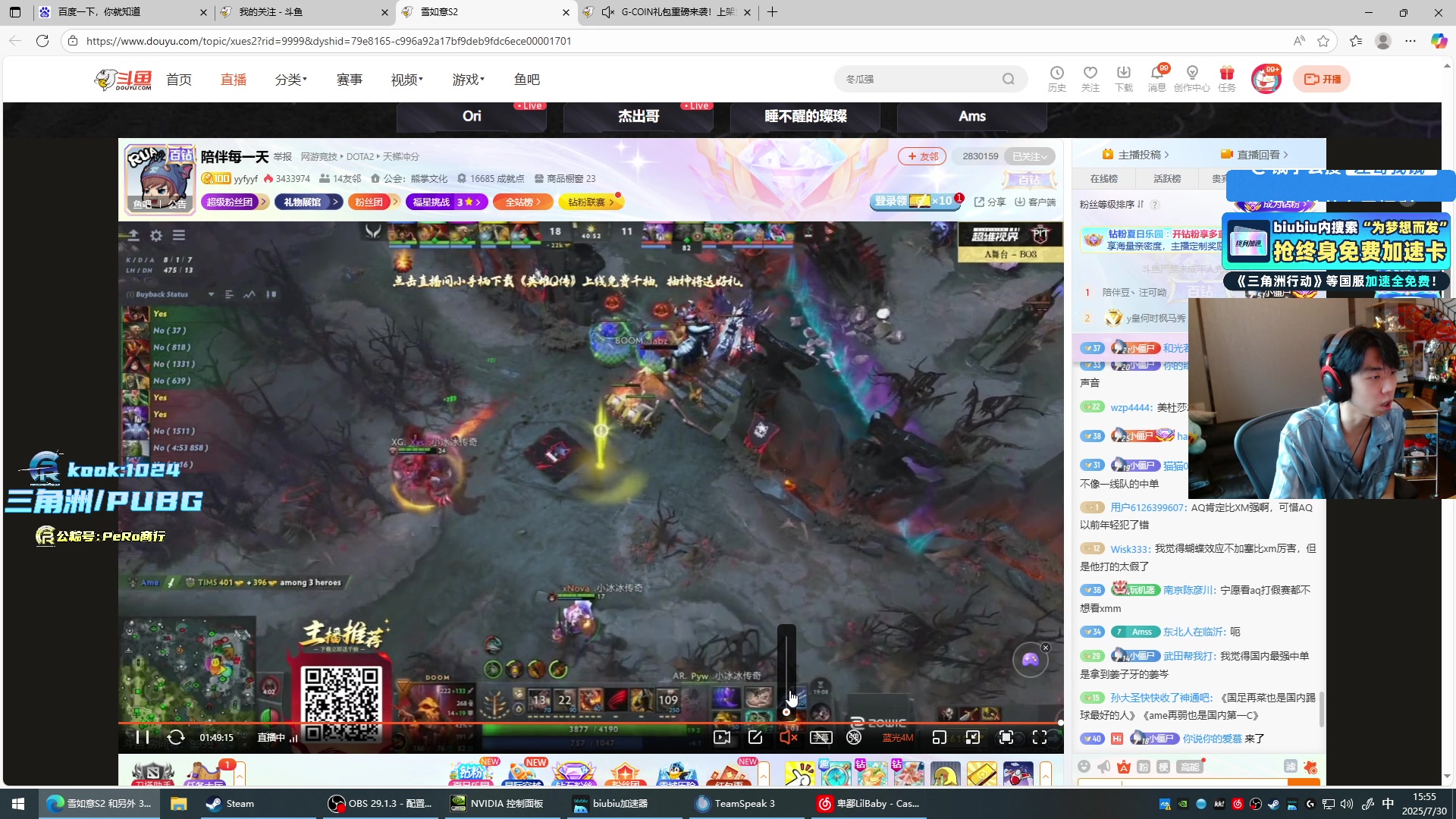
Task: Open the danmaku color A bag icon
Action: coord(1124,767)
